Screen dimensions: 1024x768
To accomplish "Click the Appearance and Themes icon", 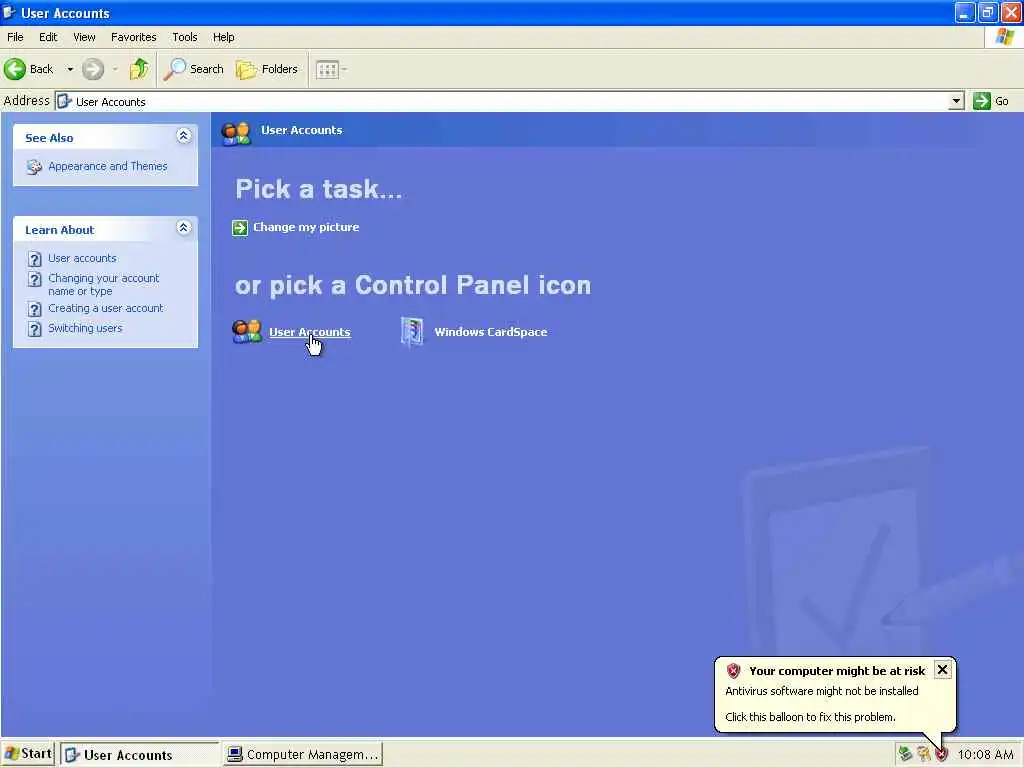I will (x=34, y=167).
